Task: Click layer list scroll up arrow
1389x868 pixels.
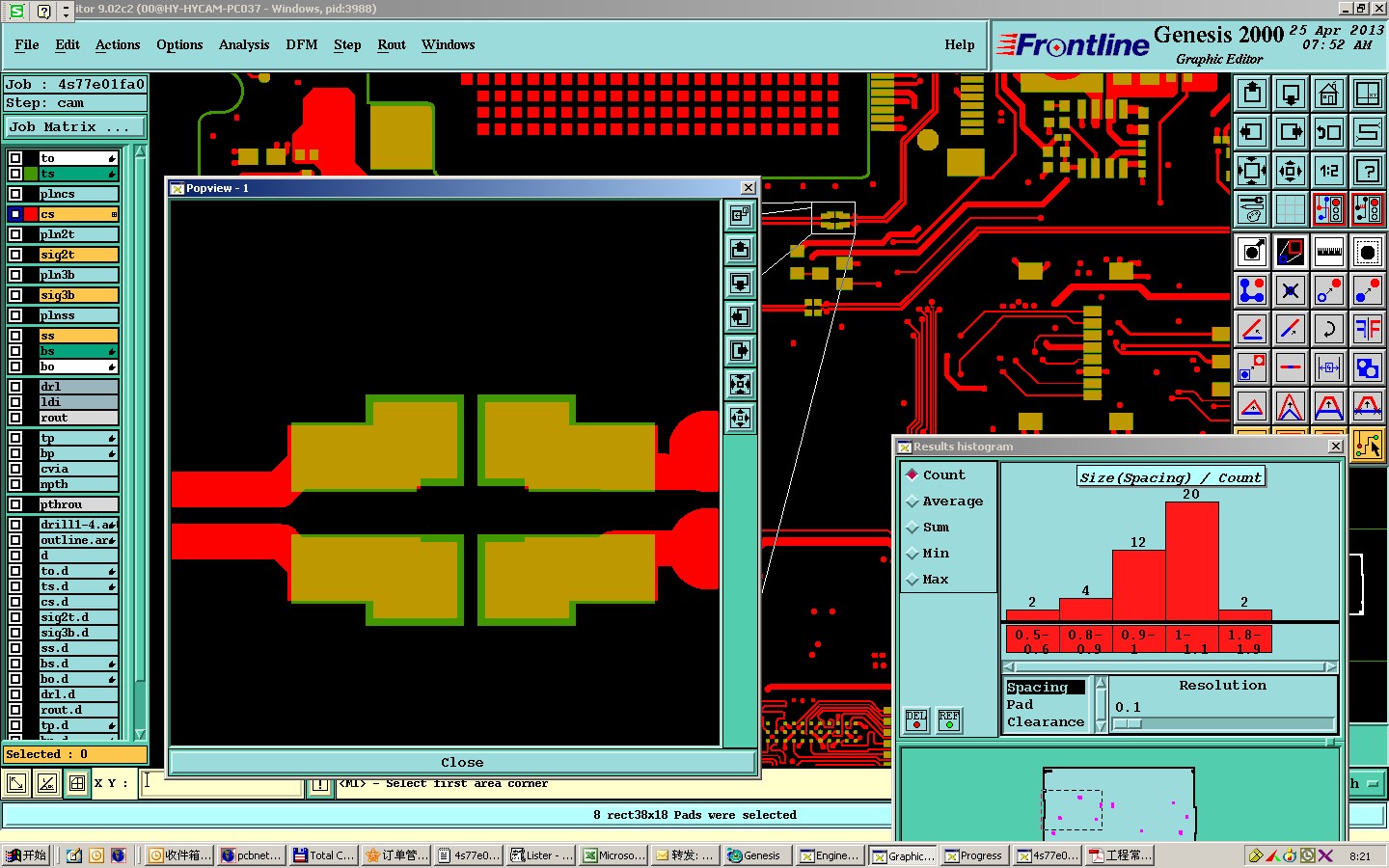Action: coord(141,152)
